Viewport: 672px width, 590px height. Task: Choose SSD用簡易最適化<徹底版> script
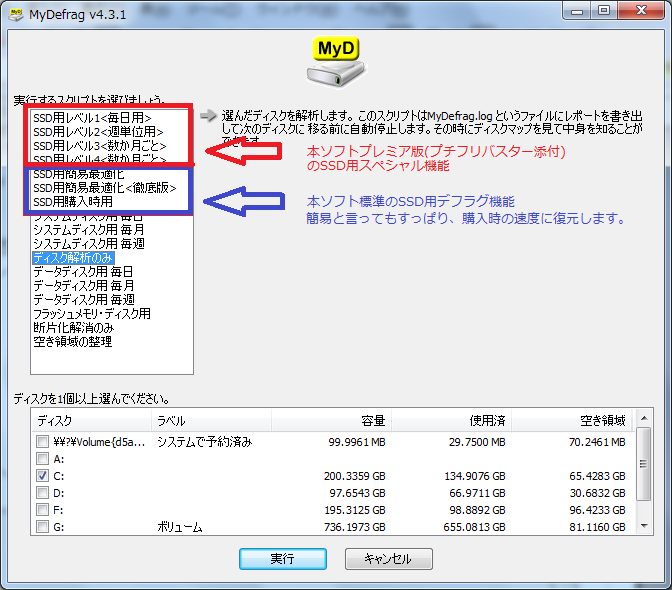coord(104,187)
